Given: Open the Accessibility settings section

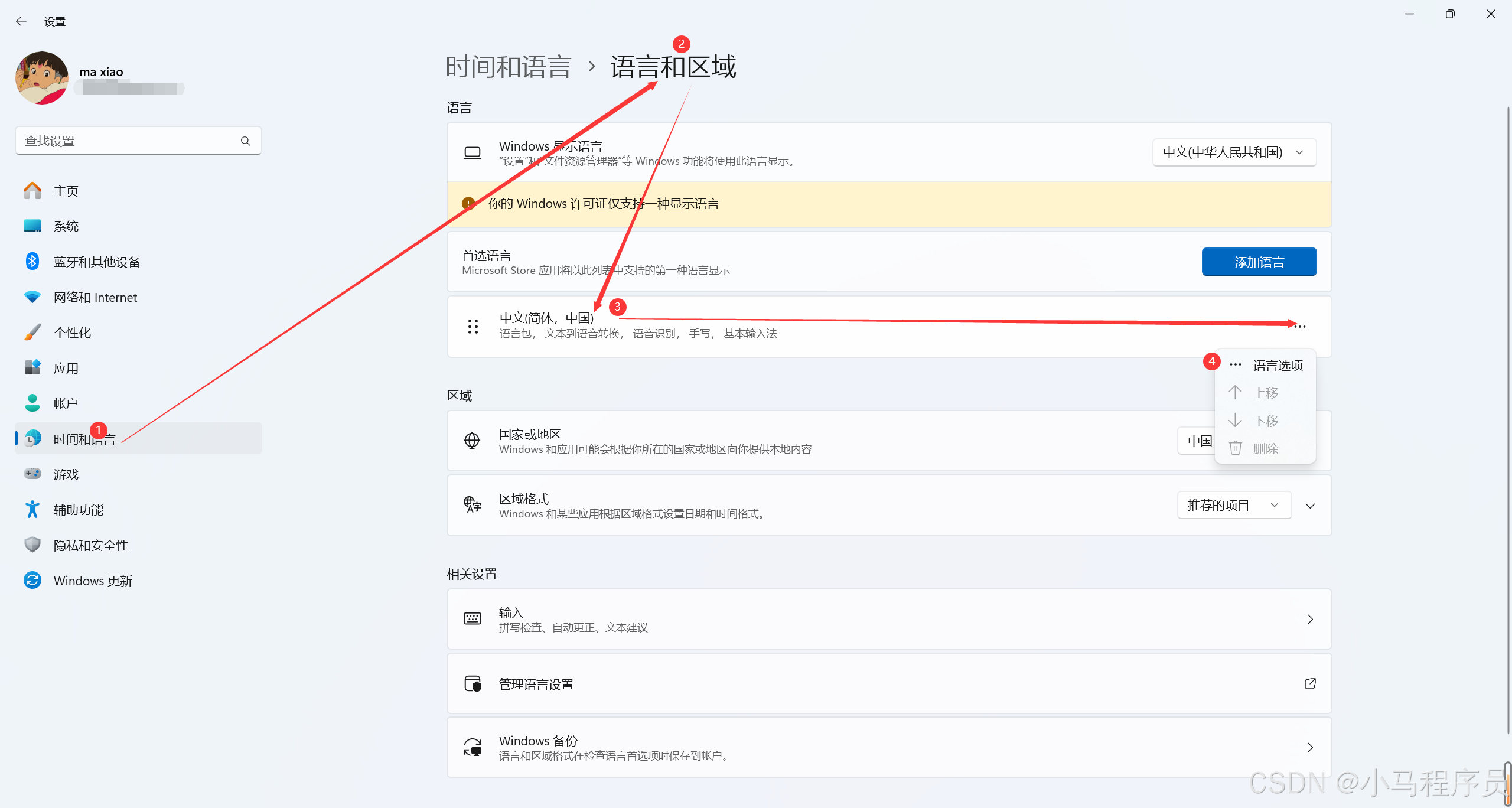Looking at the screenshot, I should coord(78,510).
